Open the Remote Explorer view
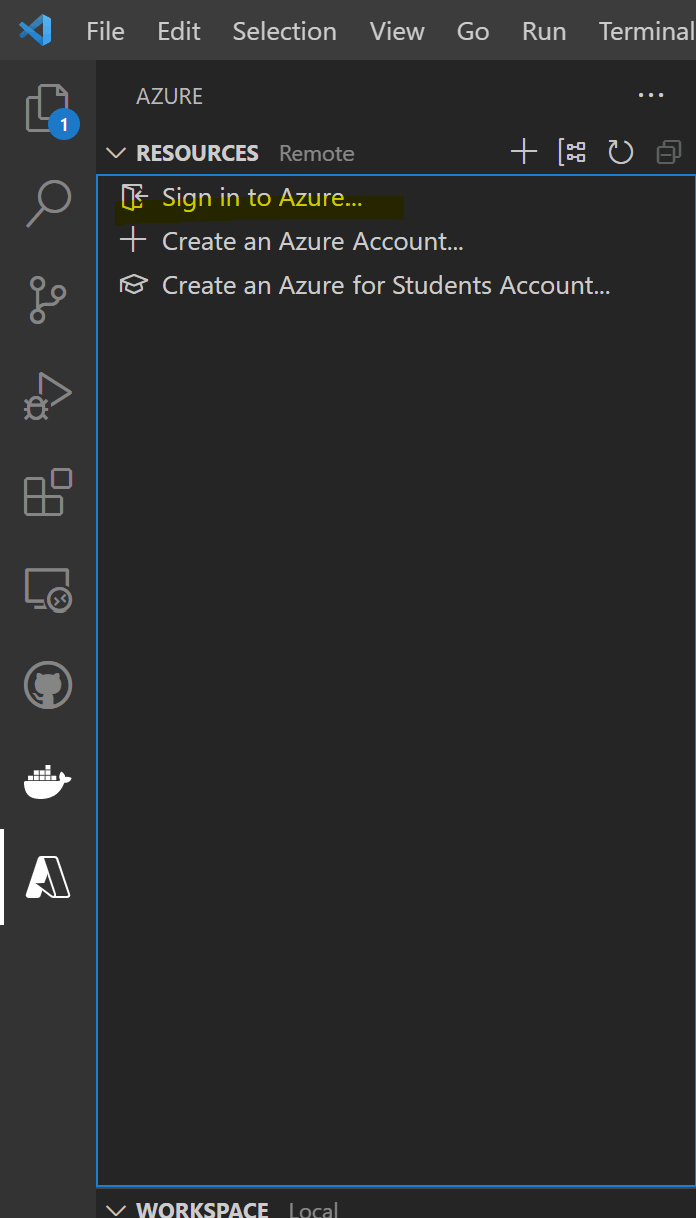 [48, 589]
